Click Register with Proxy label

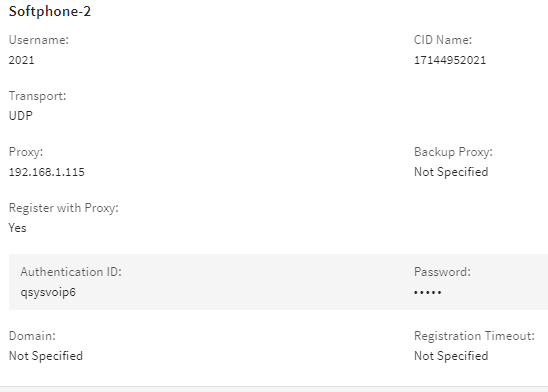click(x=64, y=208)
